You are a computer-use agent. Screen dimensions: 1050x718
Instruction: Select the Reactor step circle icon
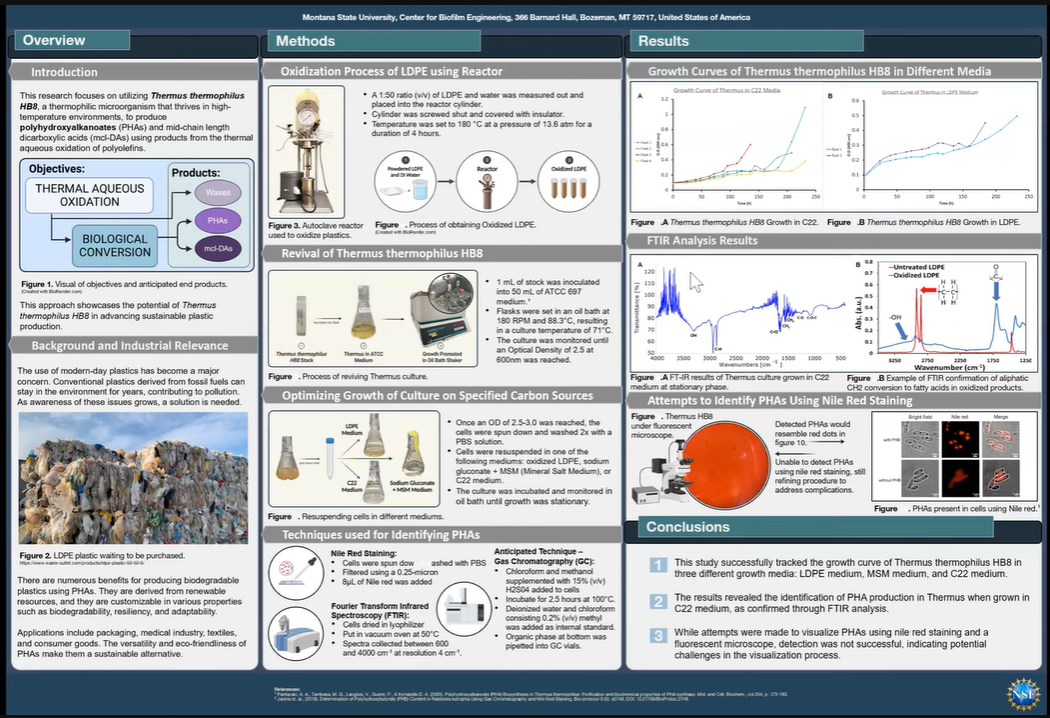coord(487,182)
